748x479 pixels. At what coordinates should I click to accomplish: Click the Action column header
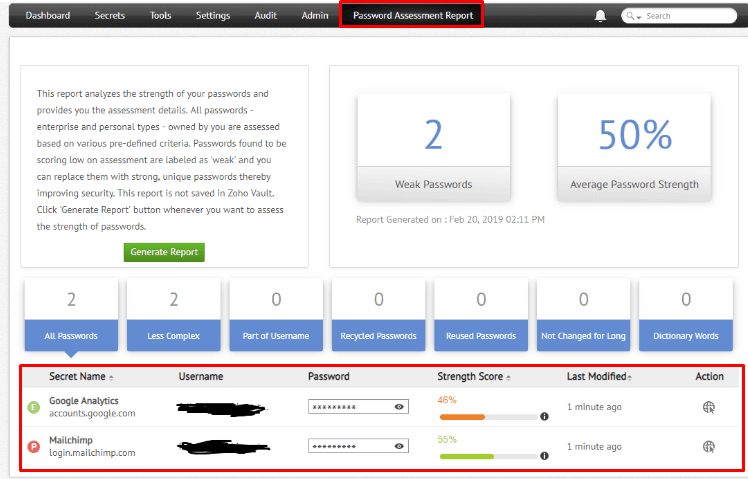pyautogui.click(x=709, y=376)
